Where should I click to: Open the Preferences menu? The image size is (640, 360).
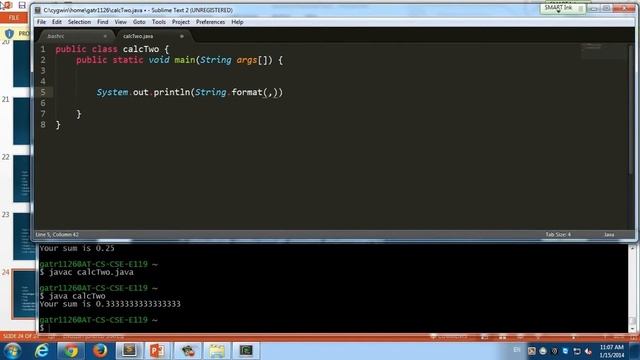[210, 22]
